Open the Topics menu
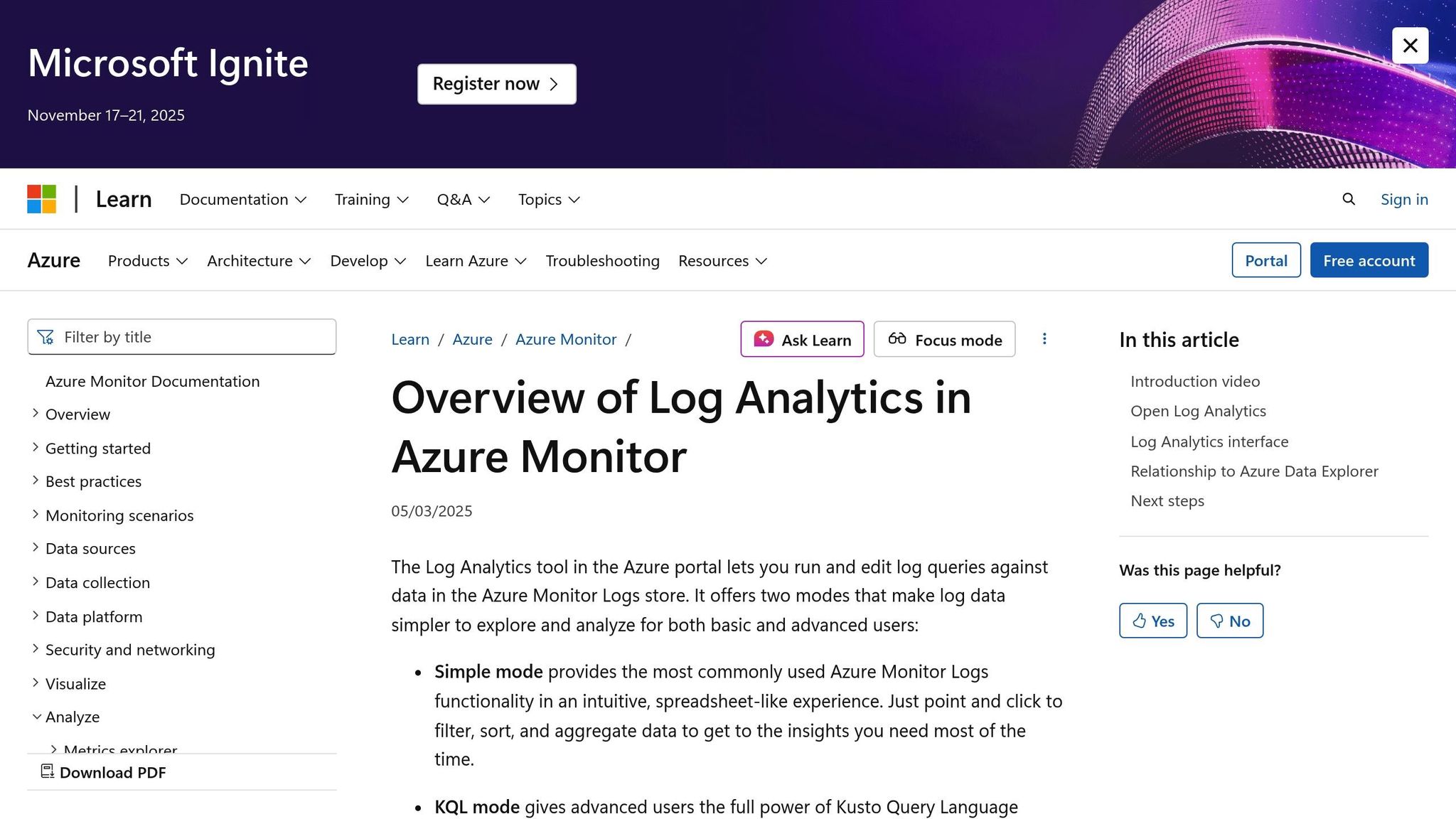Screen dimensions: 1456x819 [x=548, y=199]
